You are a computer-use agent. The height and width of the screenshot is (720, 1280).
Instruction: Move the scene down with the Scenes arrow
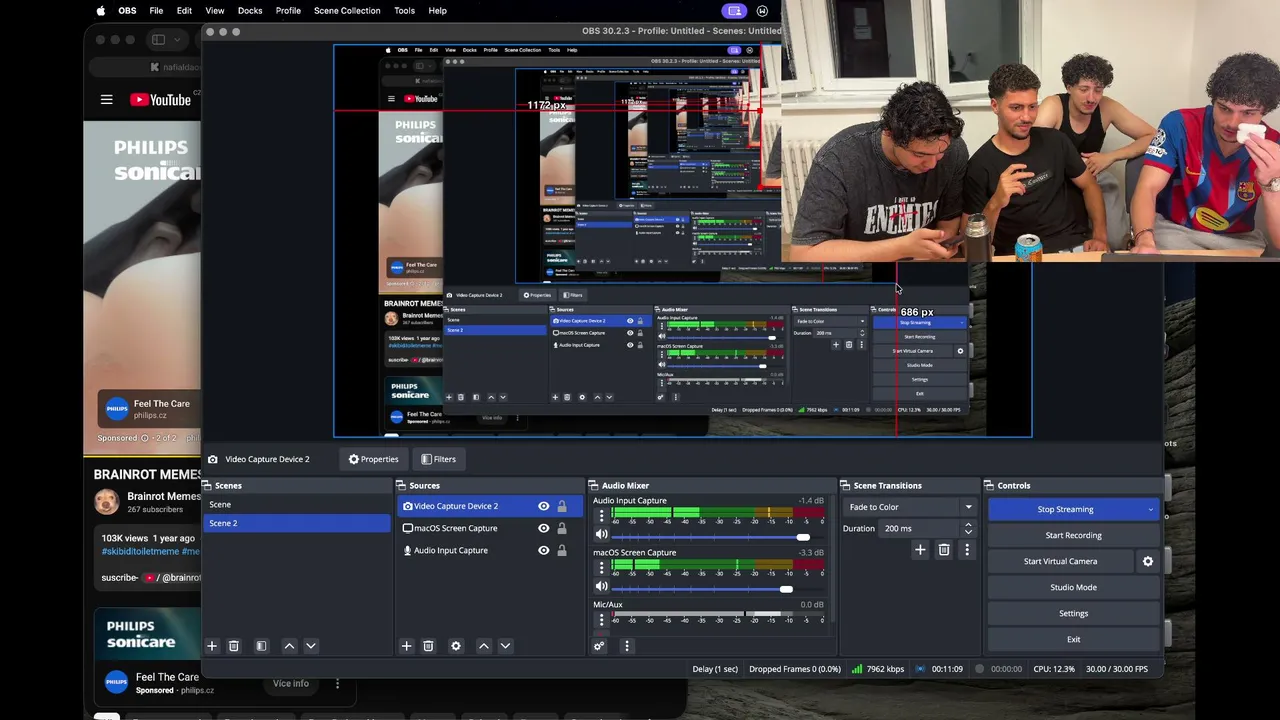pyautogui.click(x=311, y=646)
